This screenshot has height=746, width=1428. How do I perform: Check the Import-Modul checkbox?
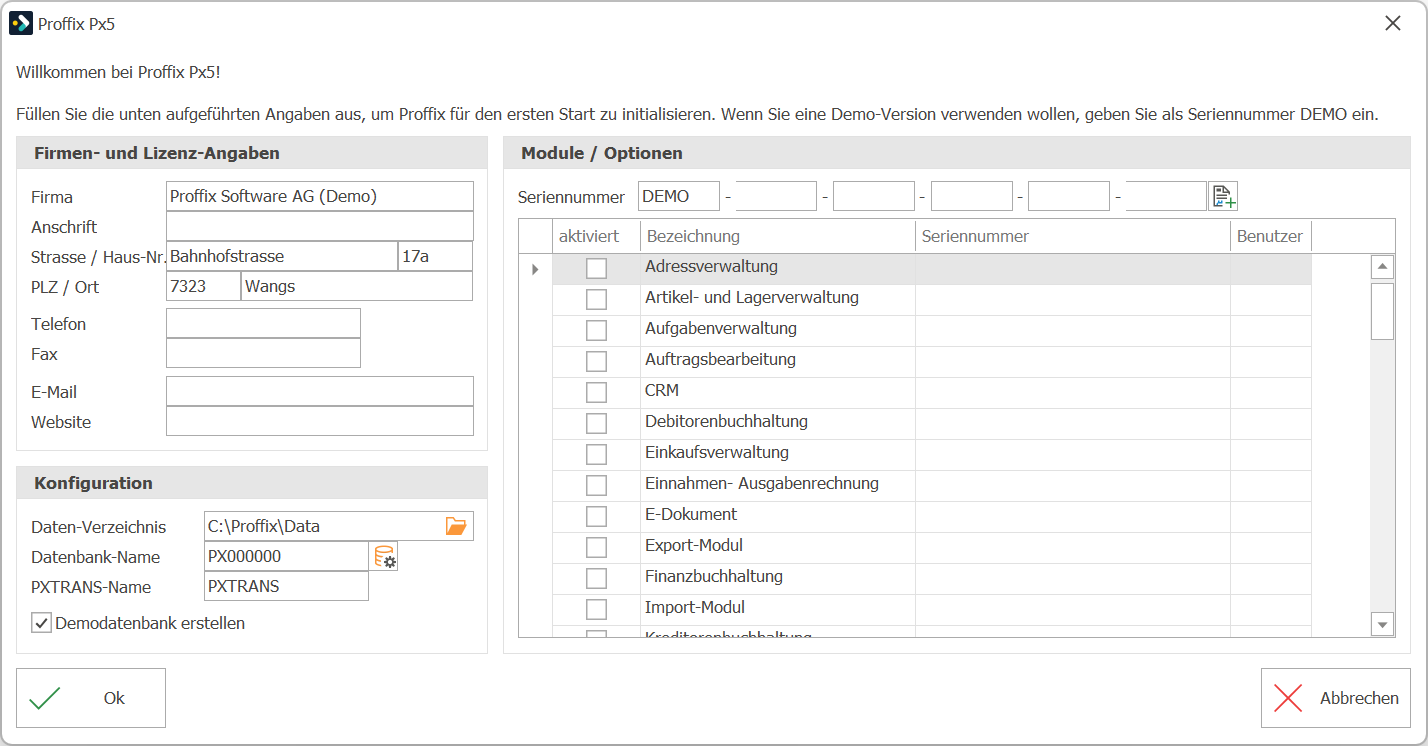[596, 609]
